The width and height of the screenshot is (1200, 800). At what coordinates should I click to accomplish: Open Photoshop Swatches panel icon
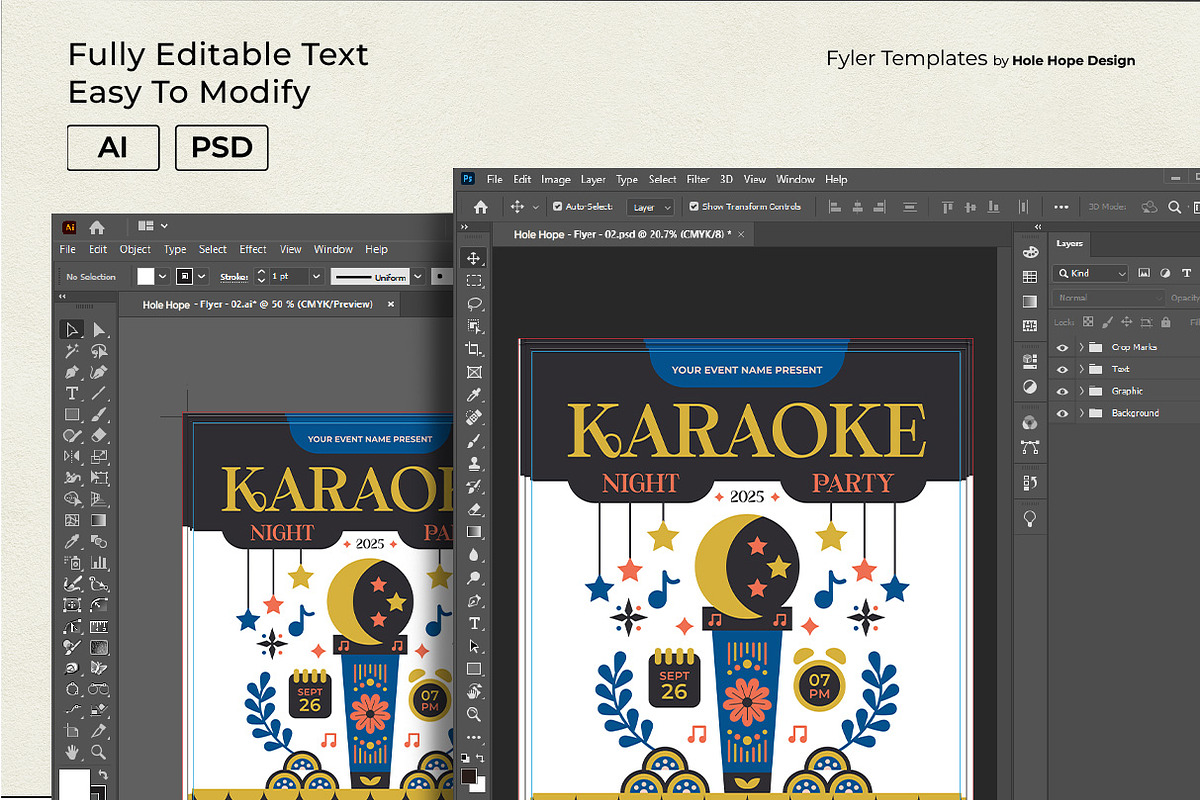coord(1030,277)
